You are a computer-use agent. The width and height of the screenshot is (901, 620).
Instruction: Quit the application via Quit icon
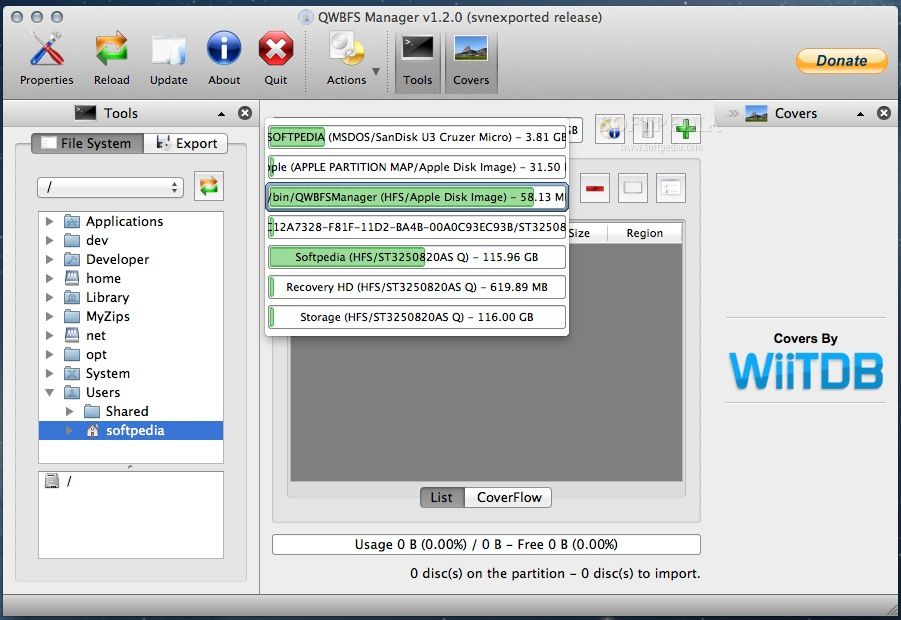click(276, 59)
